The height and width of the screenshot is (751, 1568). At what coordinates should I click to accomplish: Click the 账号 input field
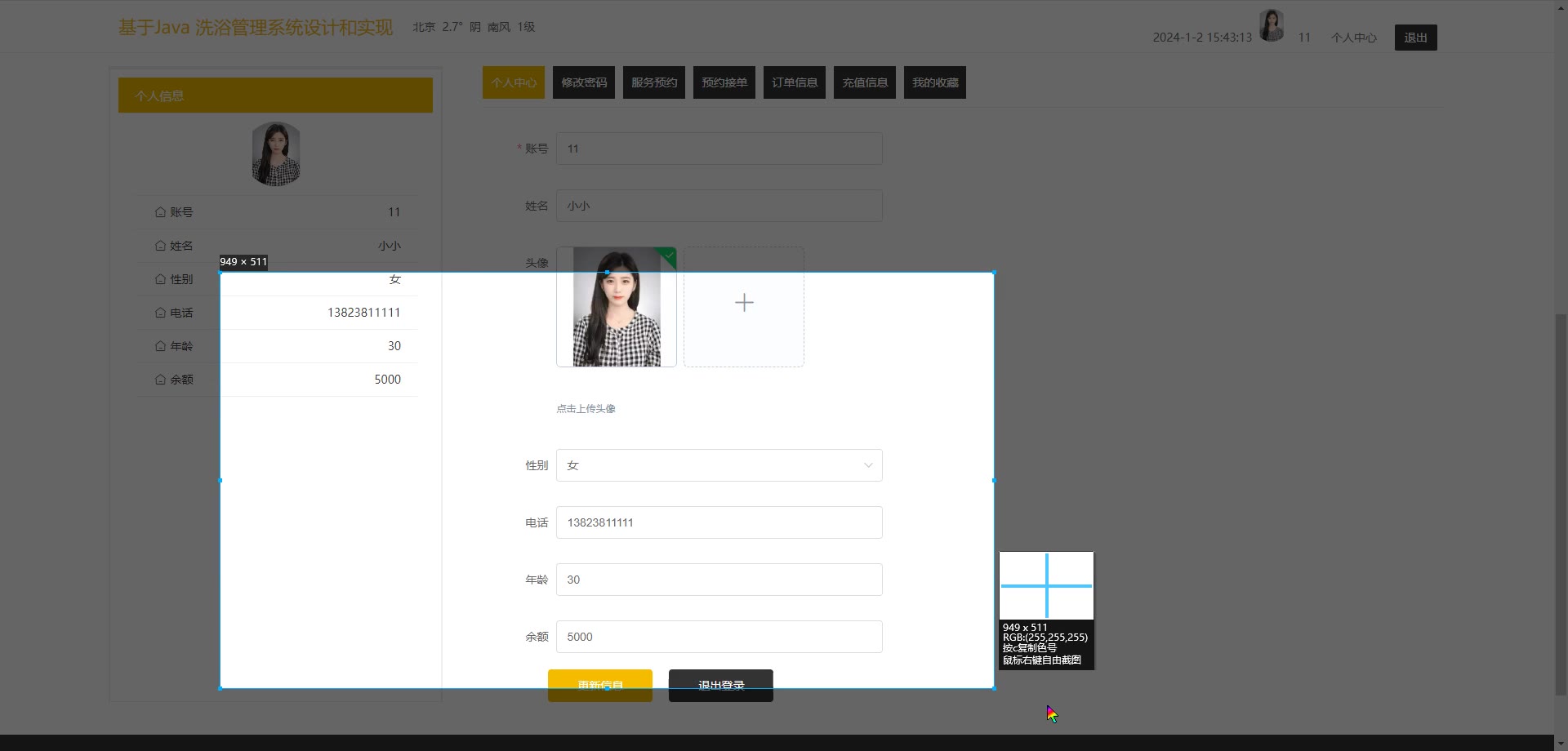(x=719, y=149)
